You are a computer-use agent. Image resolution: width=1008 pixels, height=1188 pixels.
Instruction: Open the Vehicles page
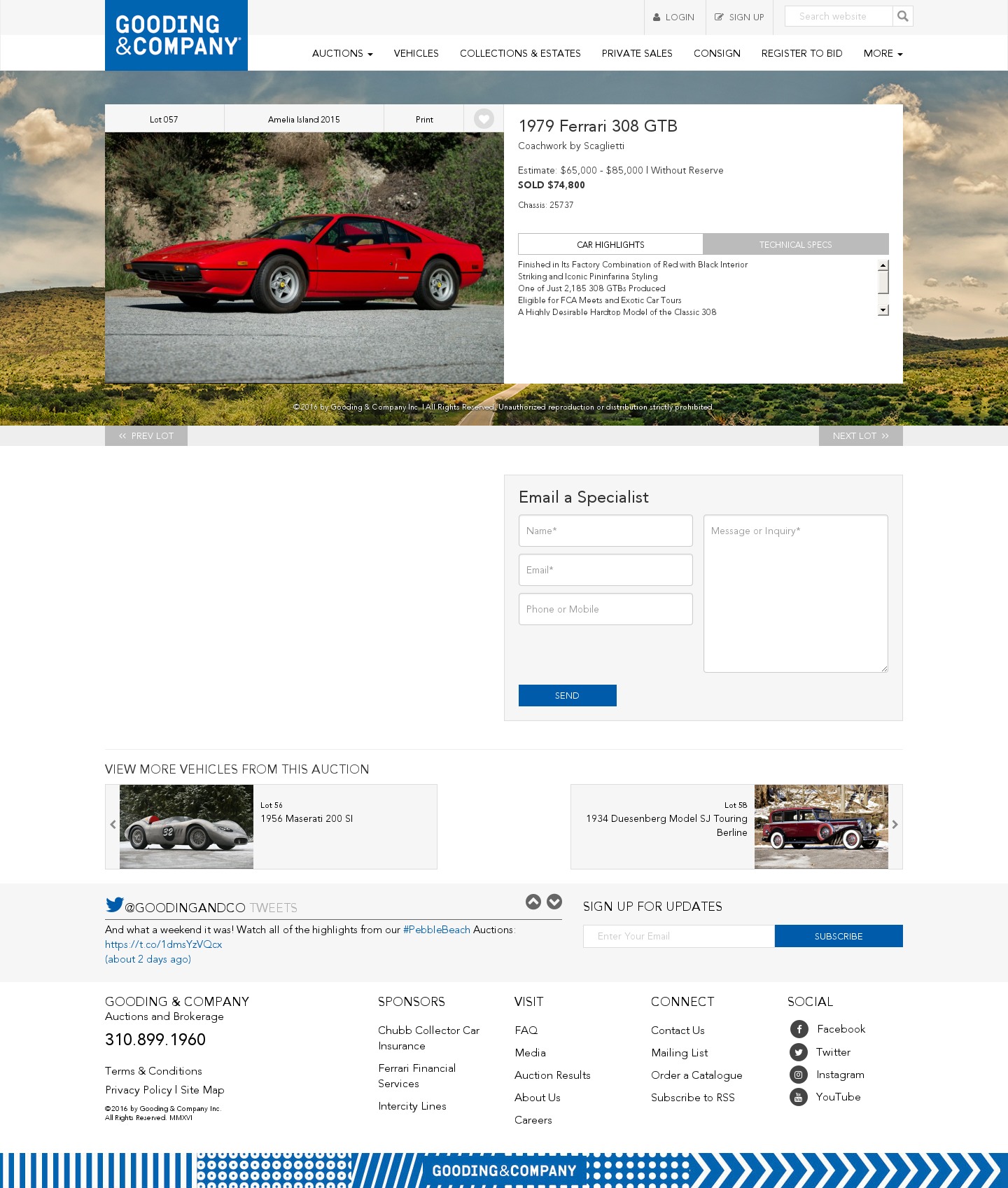coord(416,53)
